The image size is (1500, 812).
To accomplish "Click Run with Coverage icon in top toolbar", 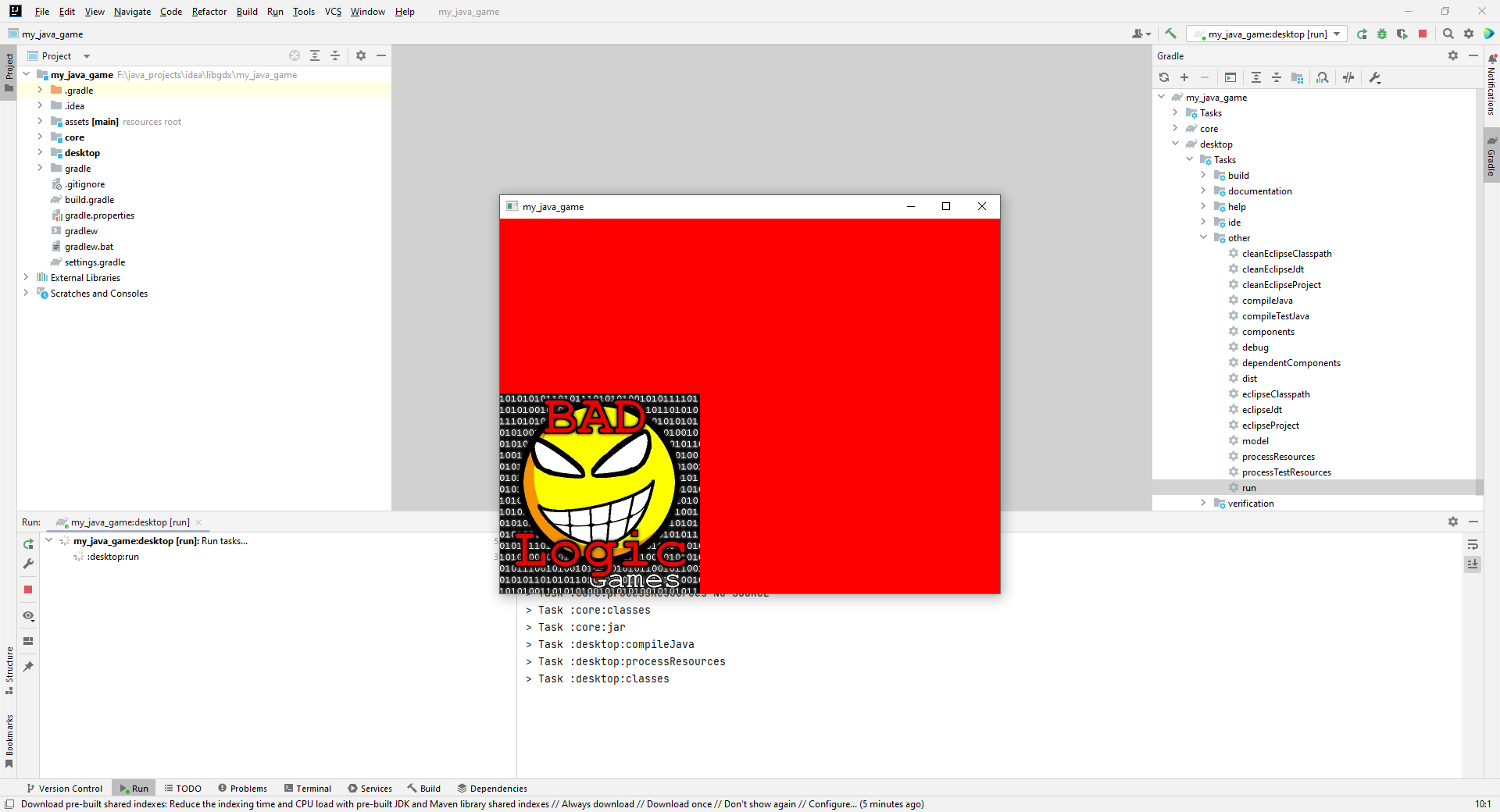I will (x=1402, y=34).
